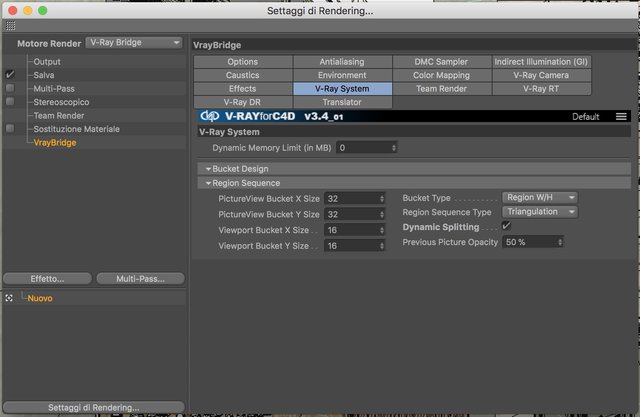Open the Team Render tab
This screenshot has width=640, height=417.
tap(441, 89)
